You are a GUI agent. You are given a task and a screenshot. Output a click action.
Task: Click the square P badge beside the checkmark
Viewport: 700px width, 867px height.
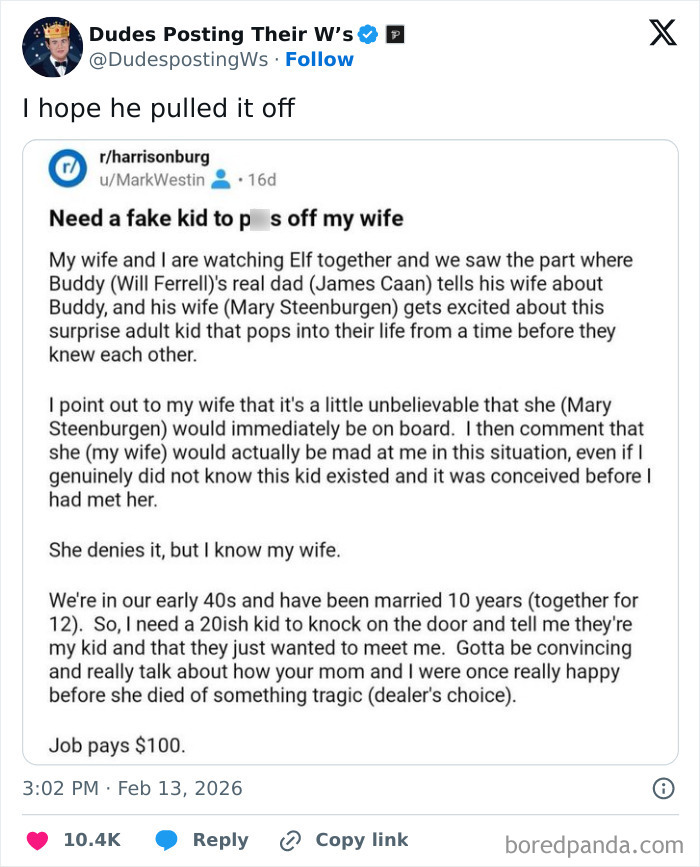[394, 33]
